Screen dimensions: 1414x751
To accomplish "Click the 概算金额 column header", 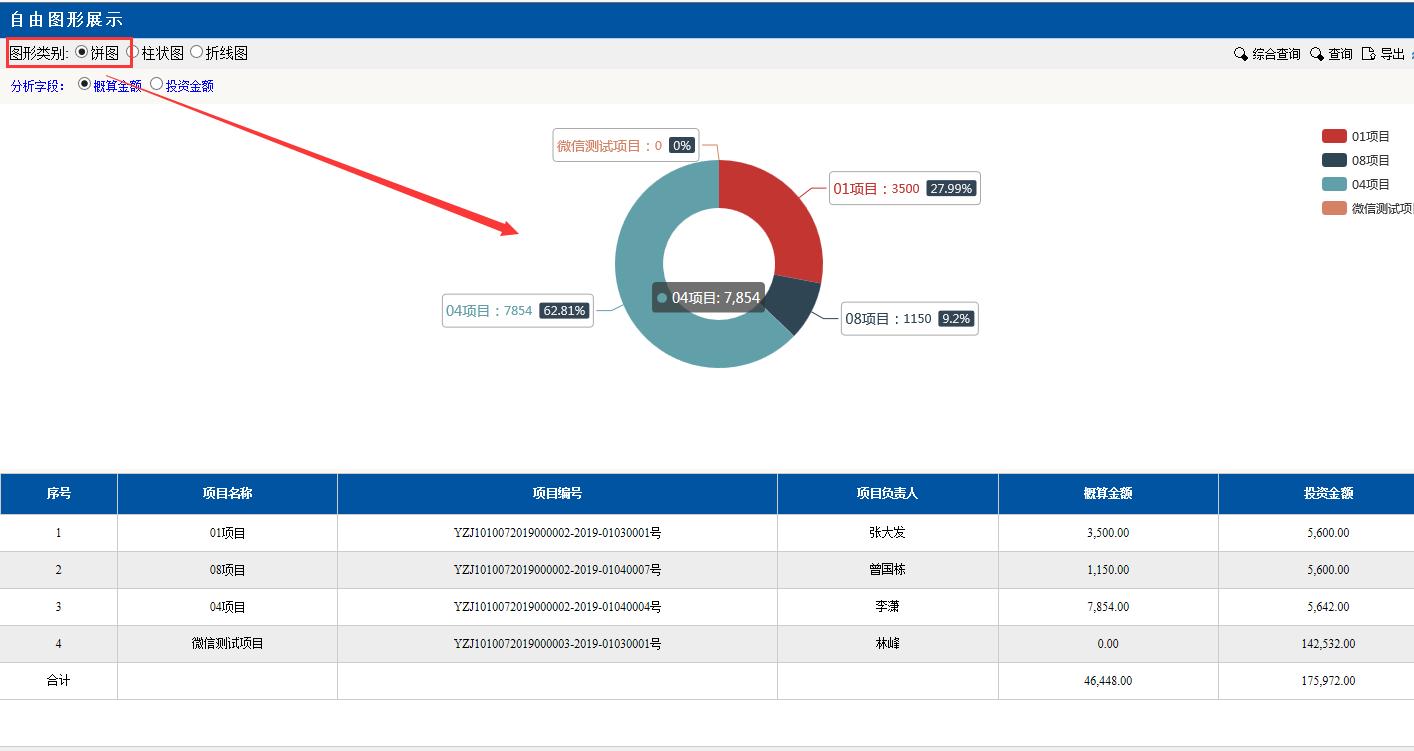I will pyautogui.click(x=1108, y=494).
